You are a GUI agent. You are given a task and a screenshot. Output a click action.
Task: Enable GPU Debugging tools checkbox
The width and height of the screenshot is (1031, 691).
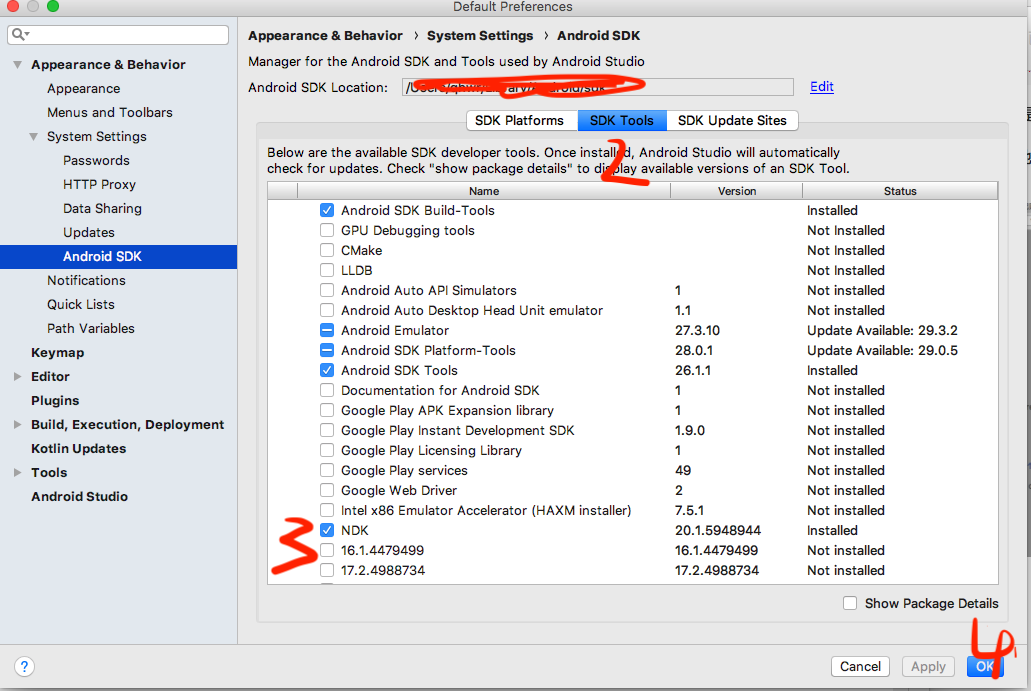[327, 230]
